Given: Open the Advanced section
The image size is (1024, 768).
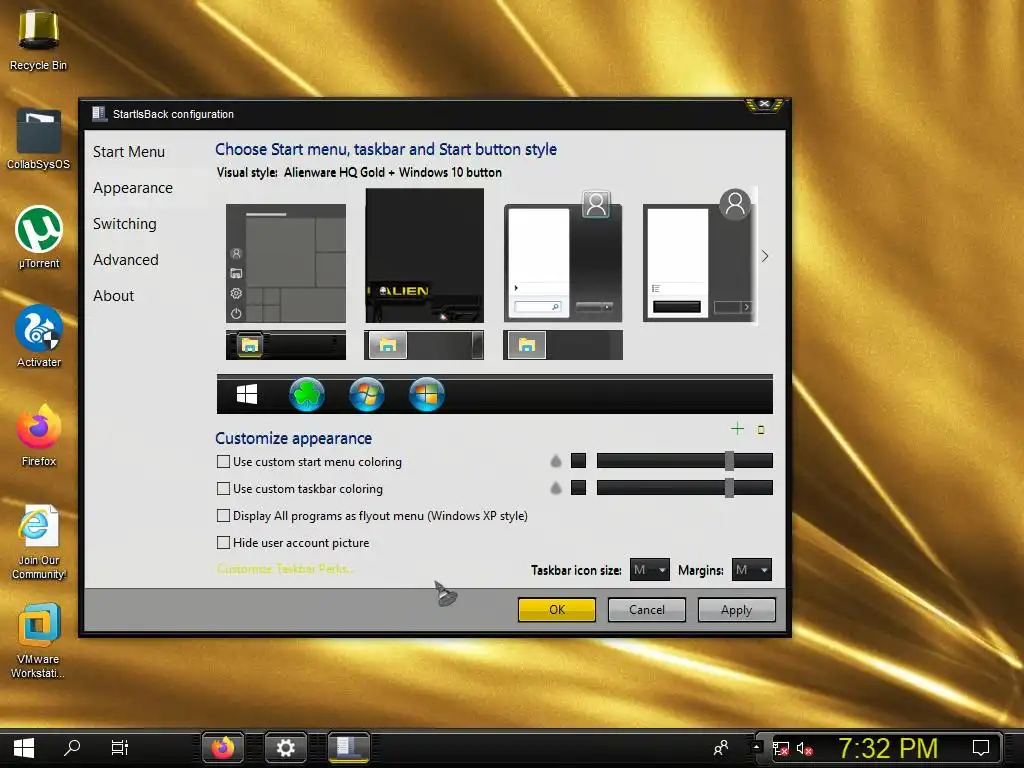Looking at the screenshot, I should (125, 260).
